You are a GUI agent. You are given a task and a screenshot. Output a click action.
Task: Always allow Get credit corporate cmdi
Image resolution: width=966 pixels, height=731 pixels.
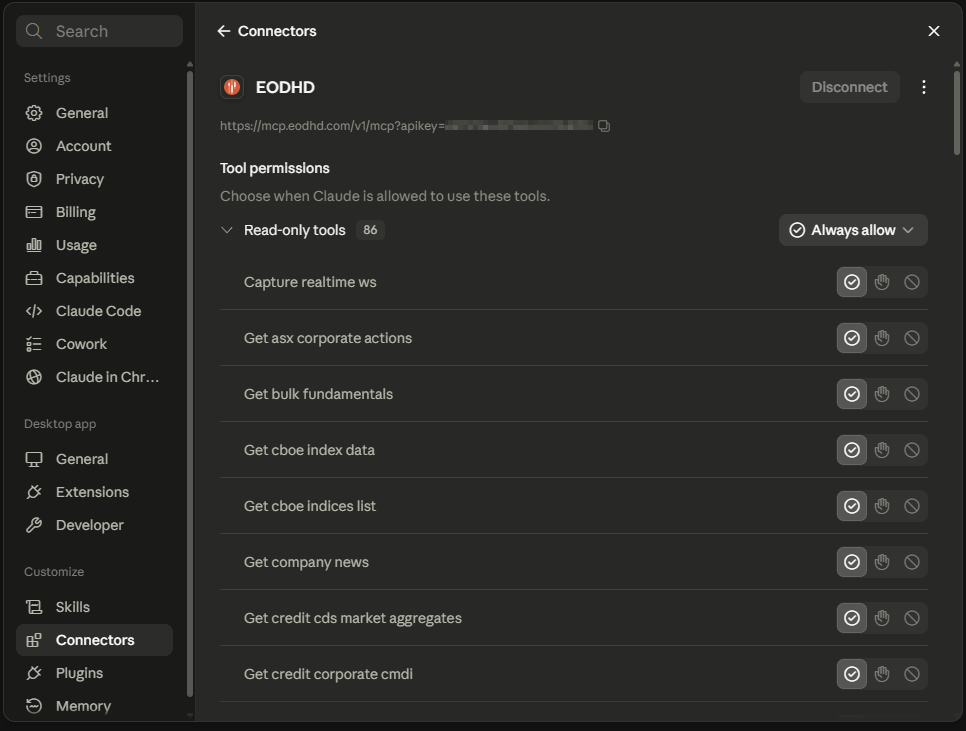[852, 674]
